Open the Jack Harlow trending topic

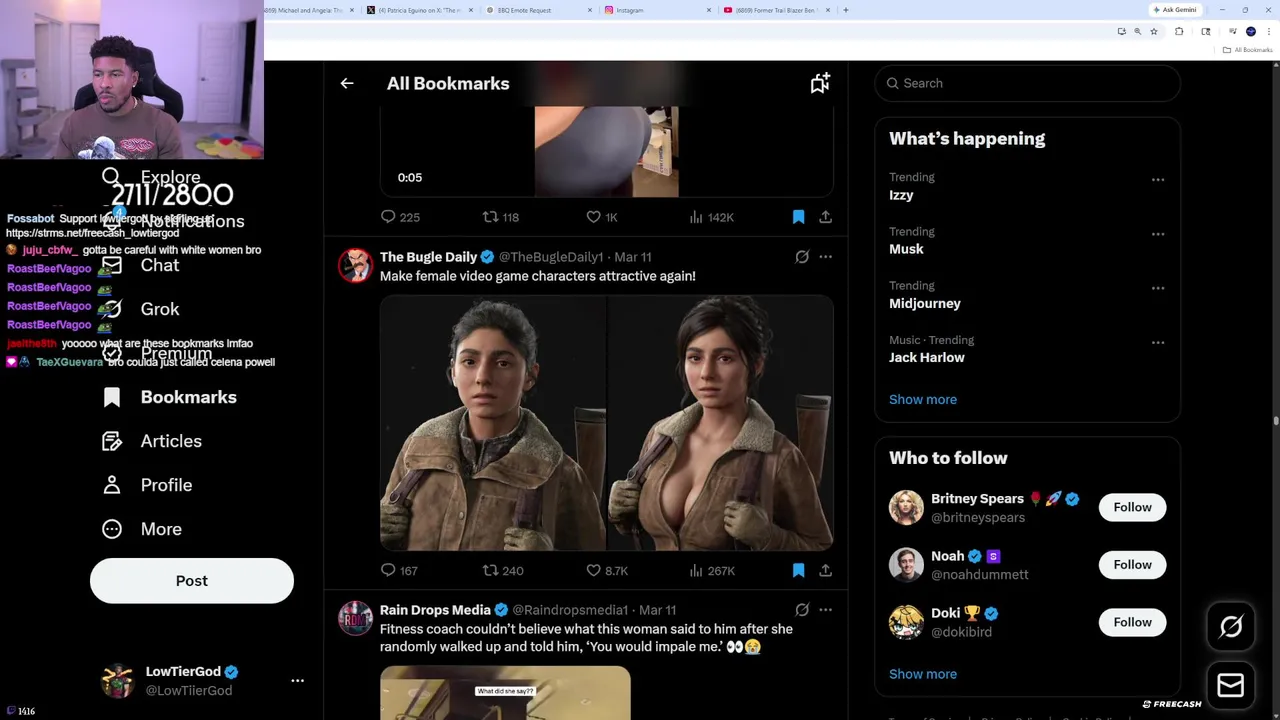point(927,357)
